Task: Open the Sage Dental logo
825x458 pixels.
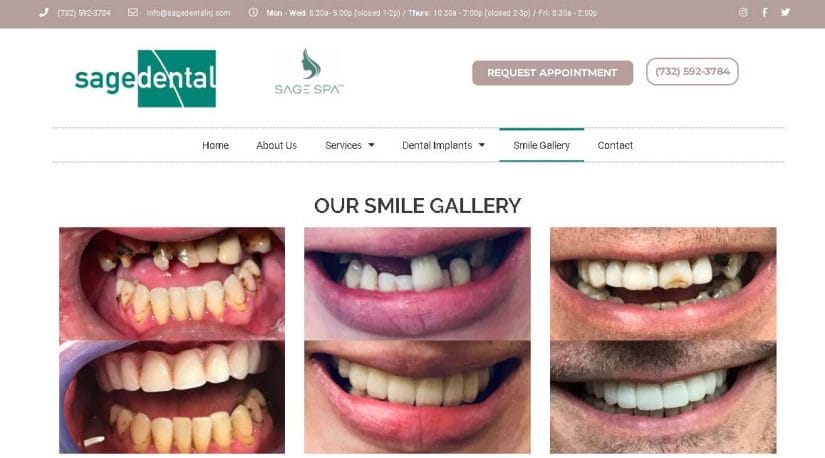Action: pos(145,78)
